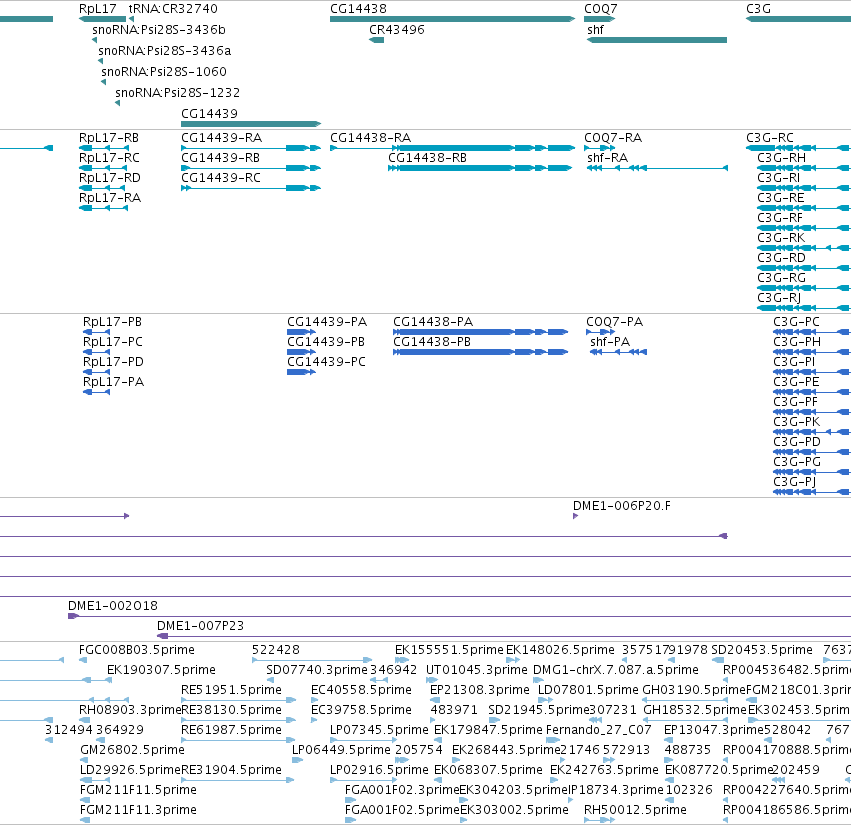Select snoRNA:Psi28S-3436b feature
The image size is (851, 825).
click(x=94, y=40)
